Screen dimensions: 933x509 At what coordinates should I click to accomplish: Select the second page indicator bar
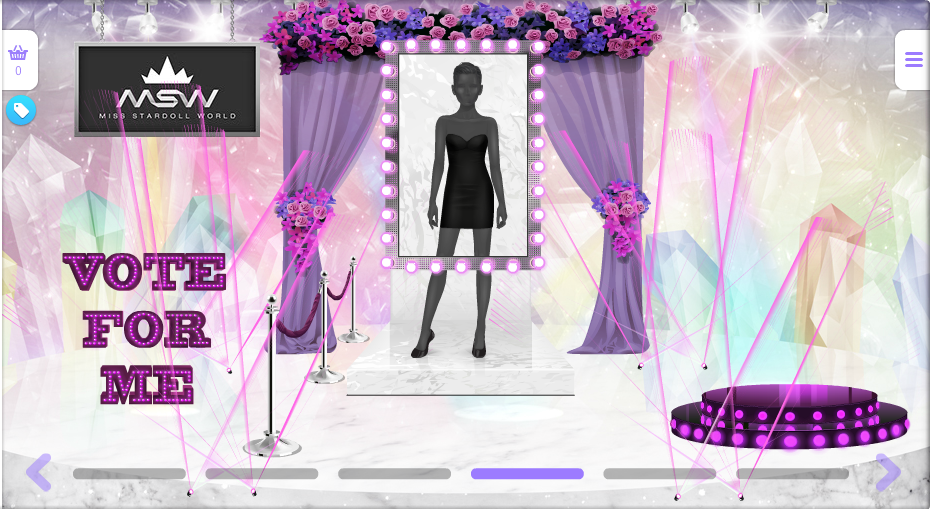[x=262, y=474]
